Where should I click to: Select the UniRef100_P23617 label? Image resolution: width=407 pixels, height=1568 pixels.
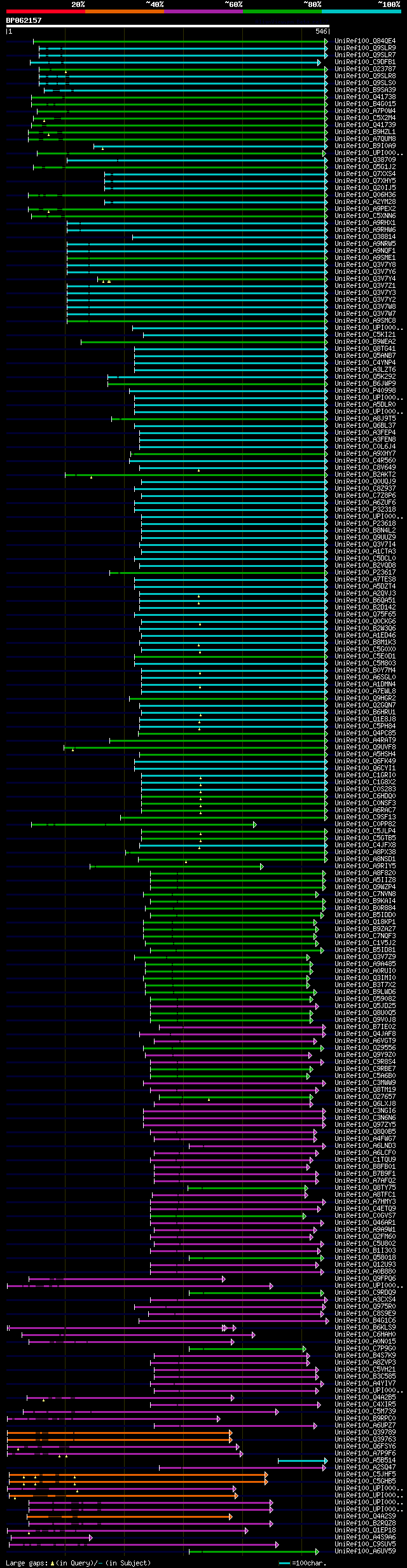365,573
